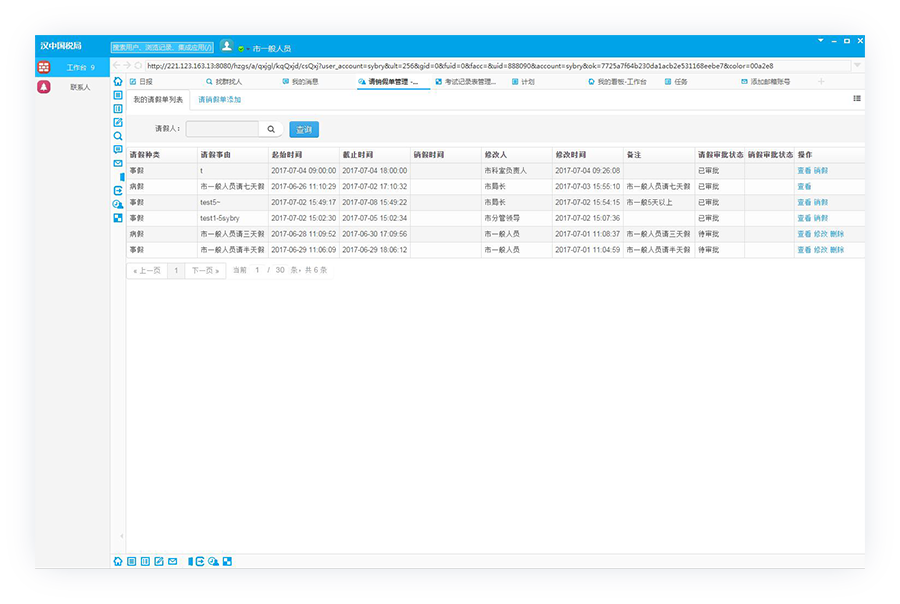Open the title bar dropdown menu arrow

[x=820, y=41]
